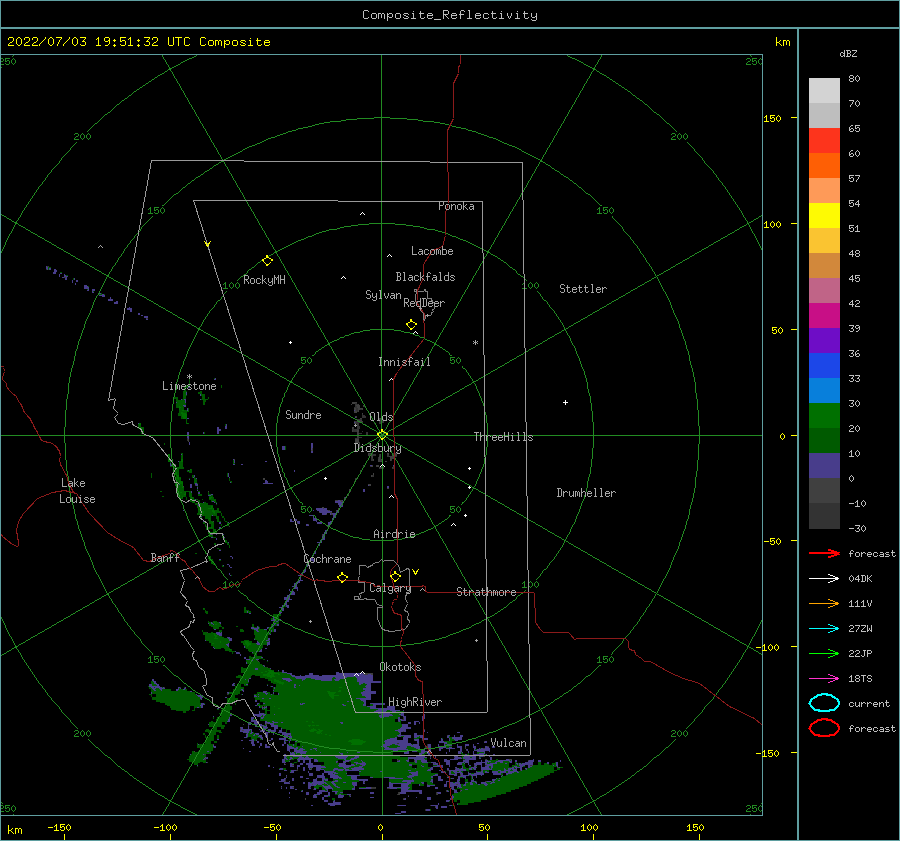Image resolution: width=900 pixels, height=841 pixels.
Task: Click the Lake Louise label
Action: 77,491
